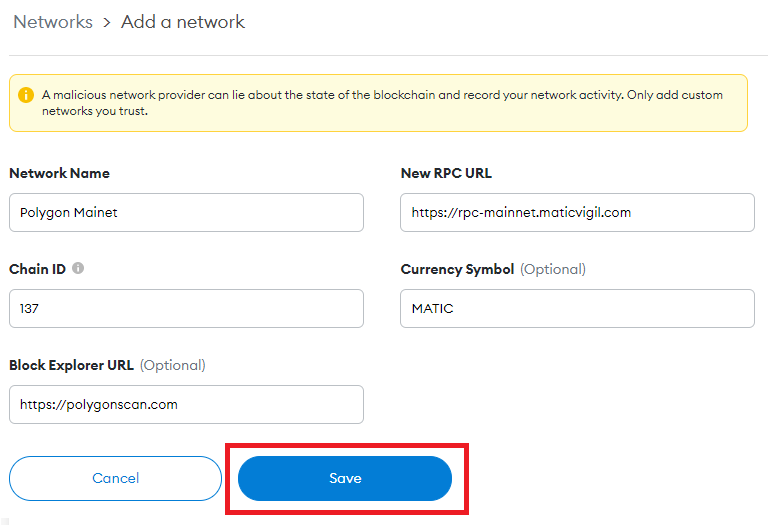Click the Optional text beside Currency Symbol

553,269
